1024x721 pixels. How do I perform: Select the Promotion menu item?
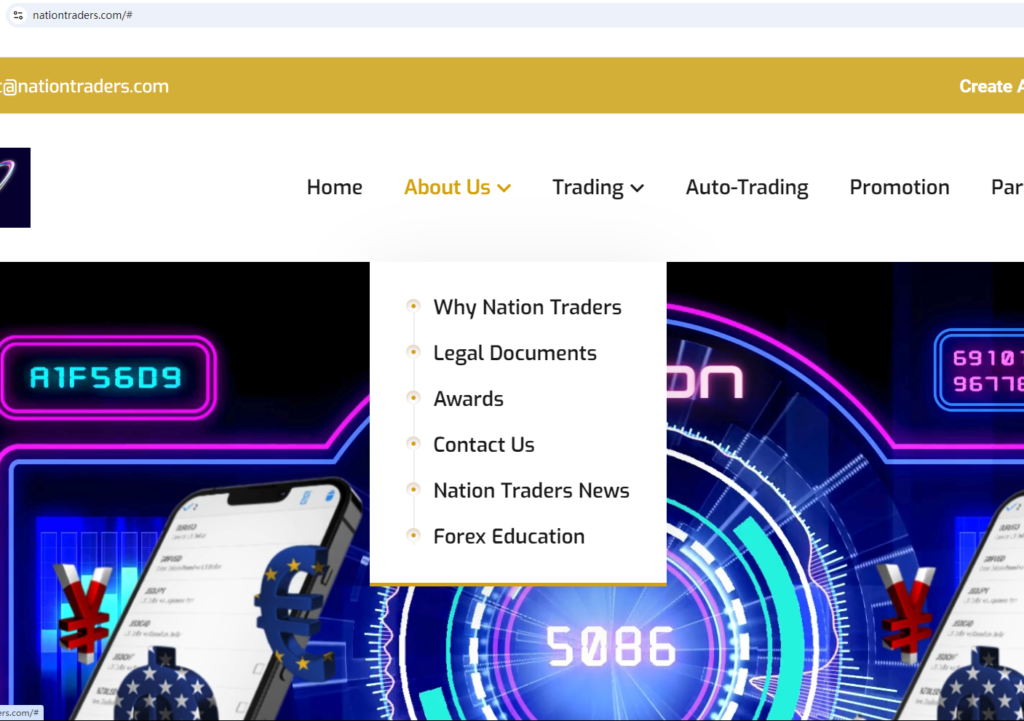[899, 187]
